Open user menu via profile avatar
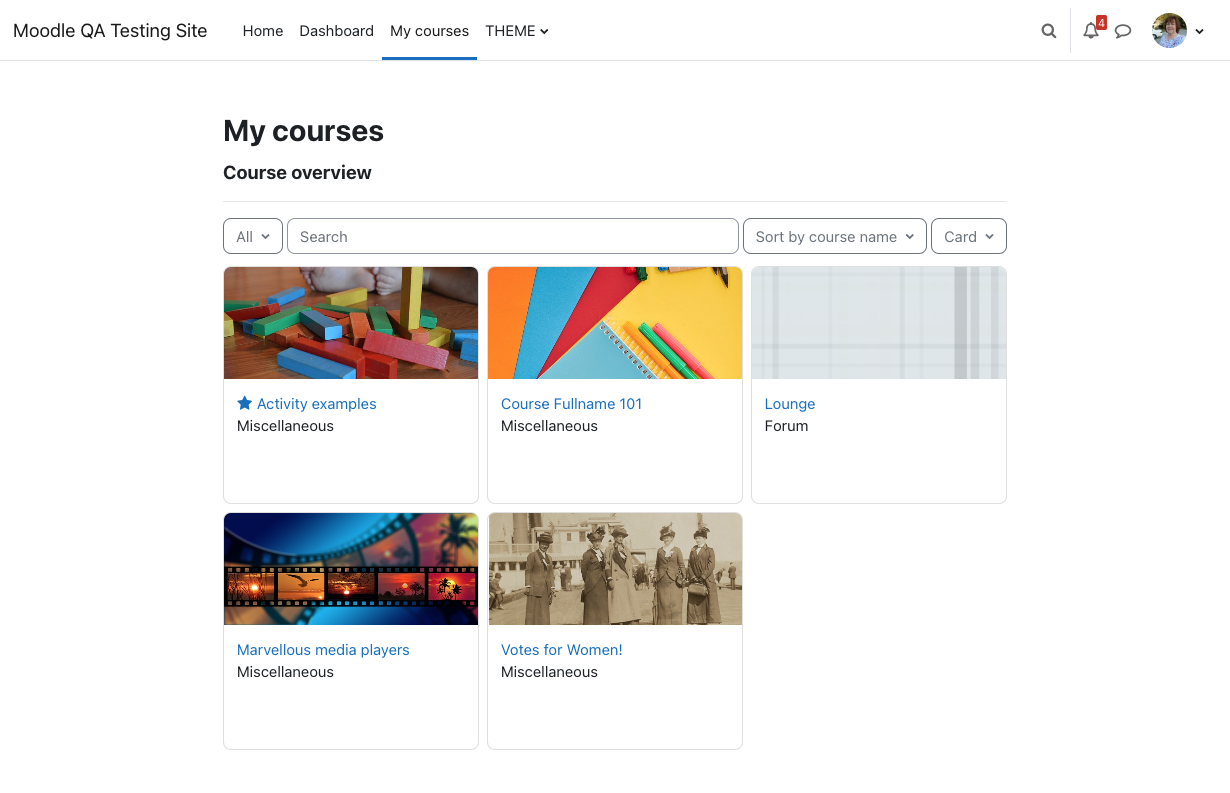The width and height of the screenshot is (1230, 793). coord(1169,31)
